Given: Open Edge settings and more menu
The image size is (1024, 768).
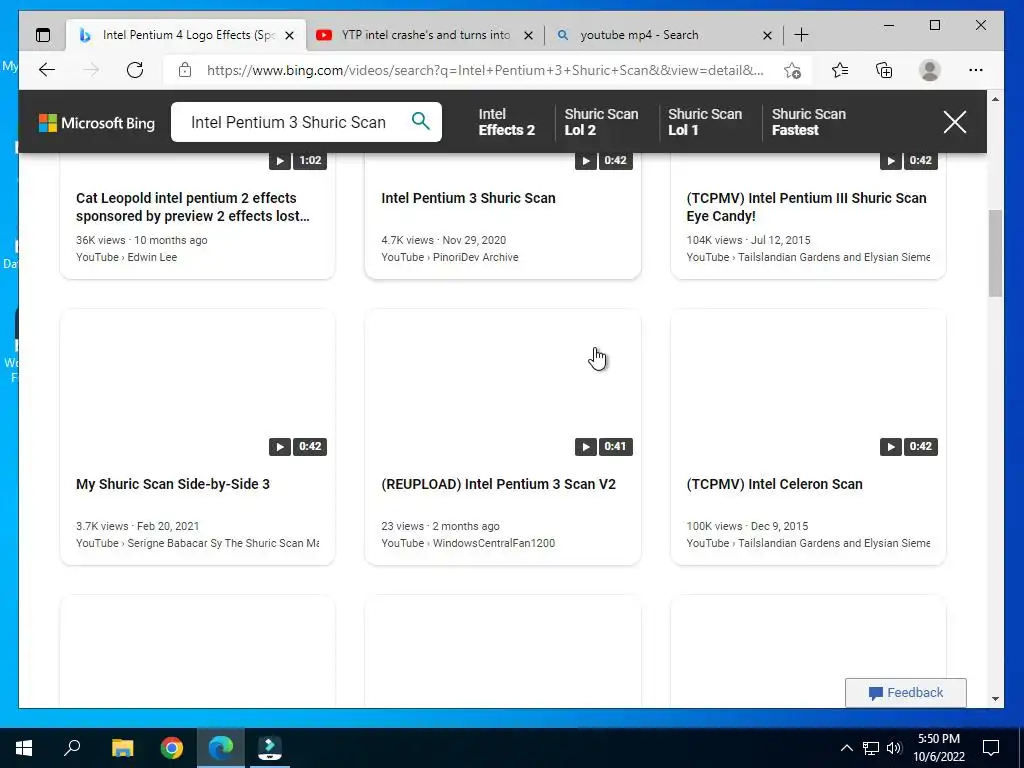Looking at the screenshot, I should (976, 70).
